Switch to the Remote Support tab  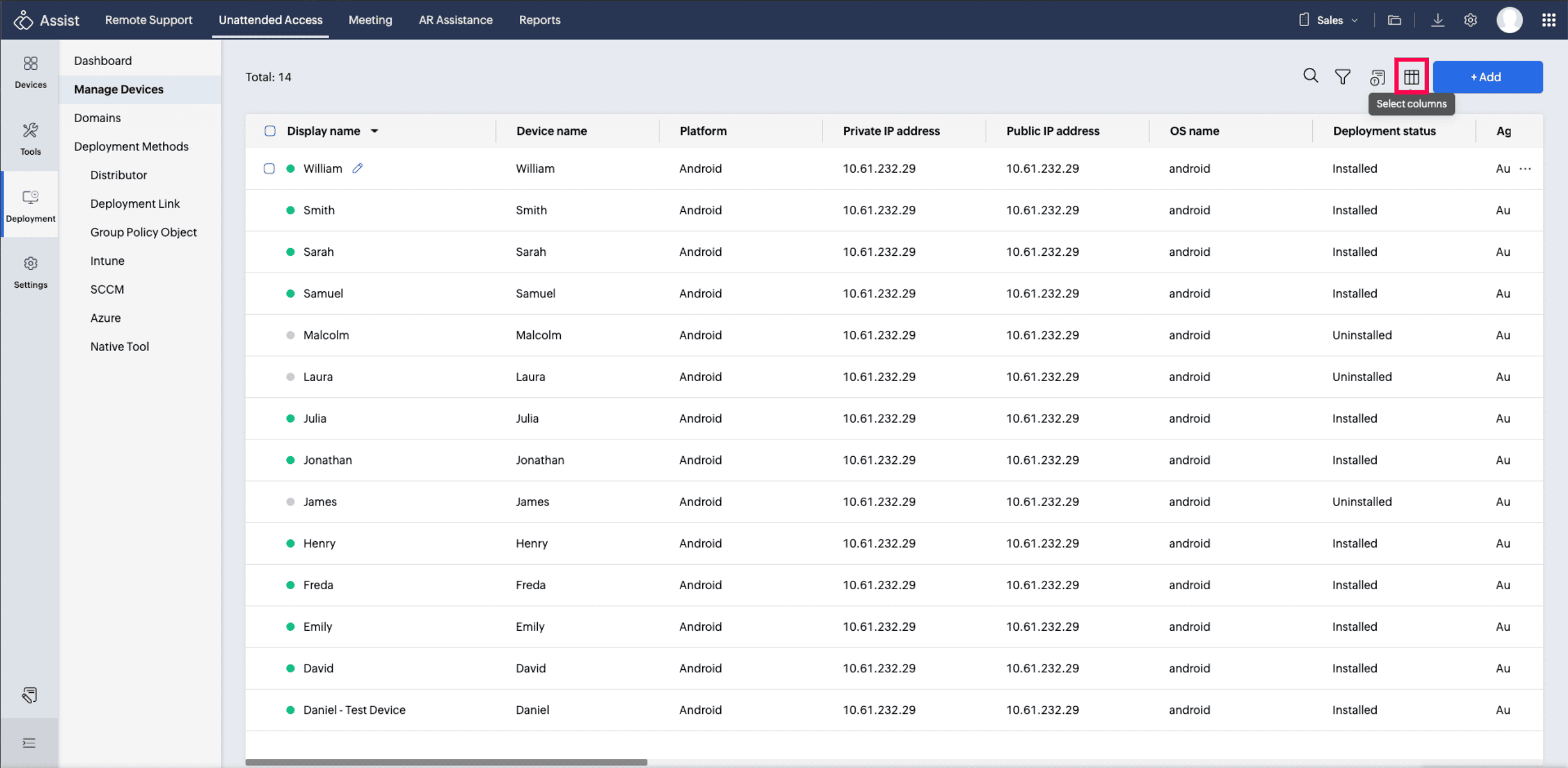click(148, 20)
